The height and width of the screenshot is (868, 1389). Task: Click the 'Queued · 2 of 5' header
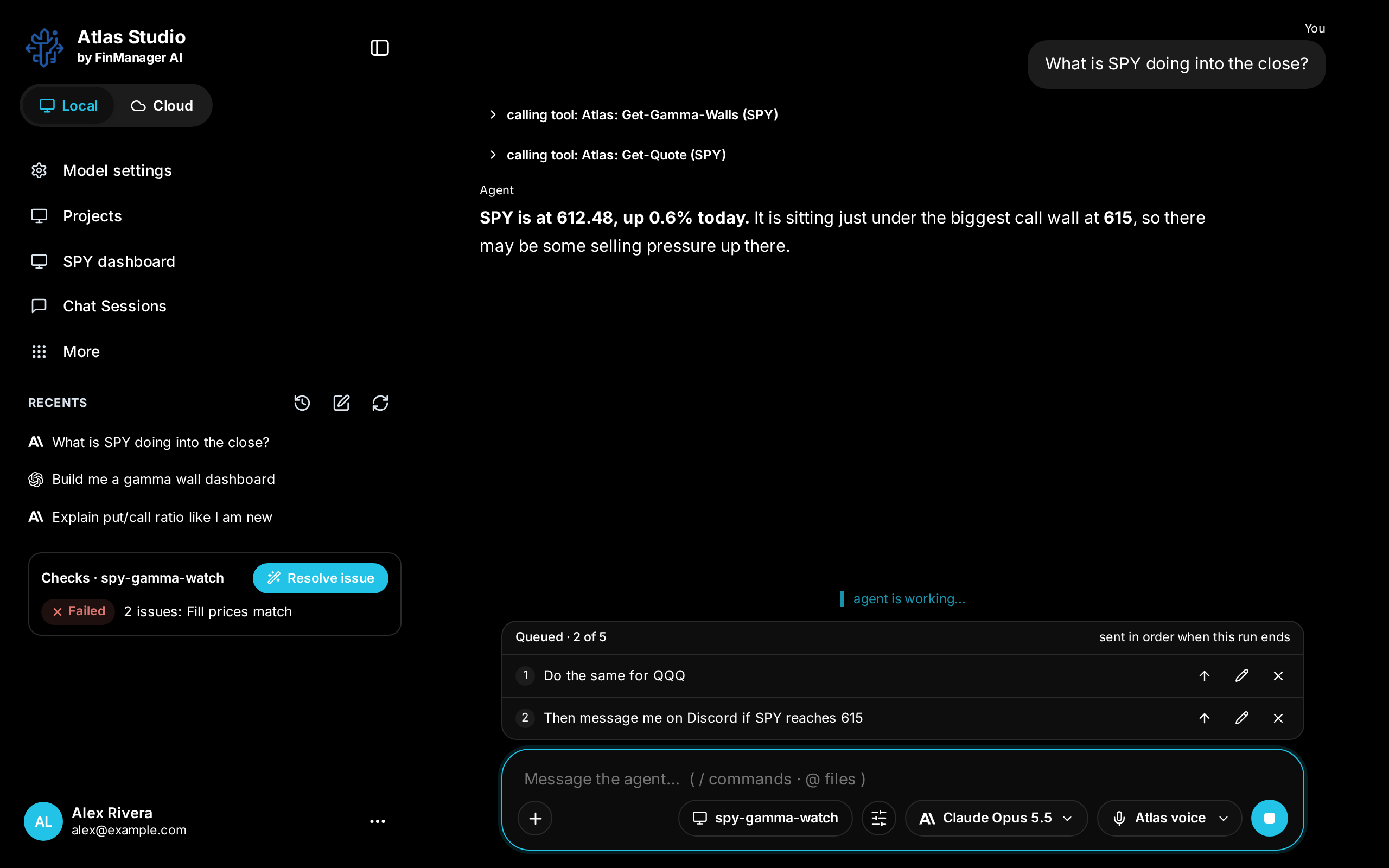560,637
